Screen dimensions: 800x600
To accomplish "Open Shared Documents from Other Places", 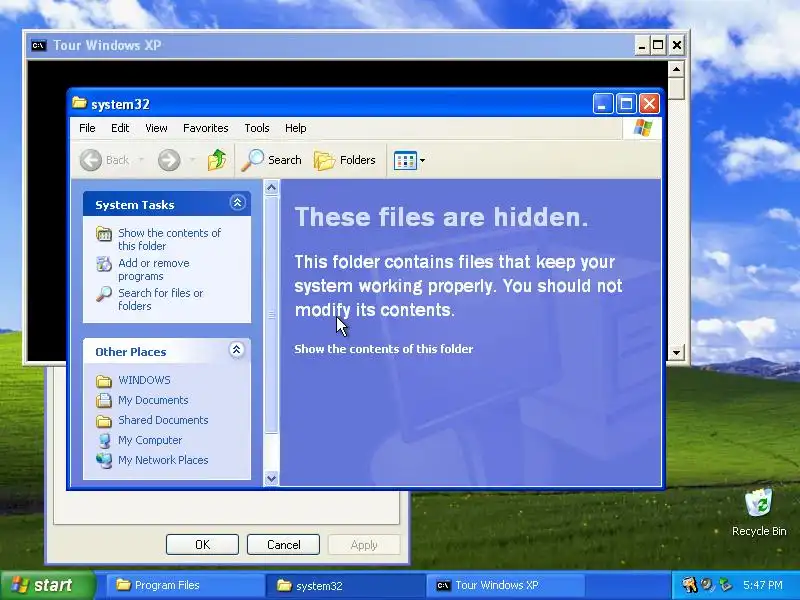I will (x=163, y=420).
